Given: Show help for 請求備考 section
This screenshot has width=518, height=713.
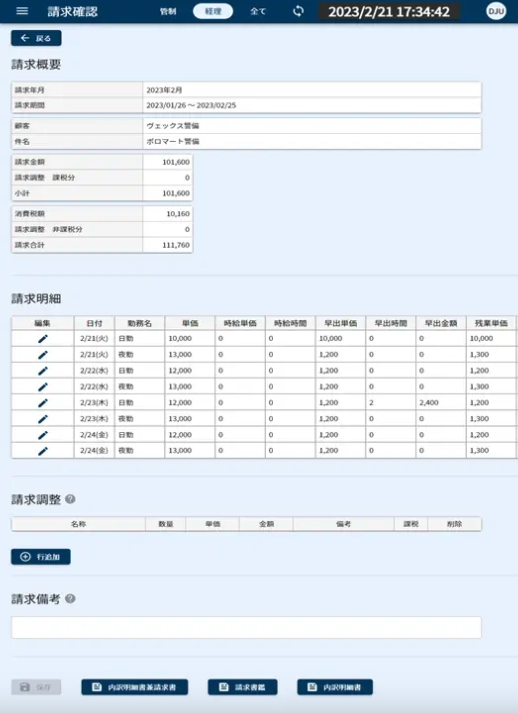Looking at the screenshot, I should tap(70, 598).
